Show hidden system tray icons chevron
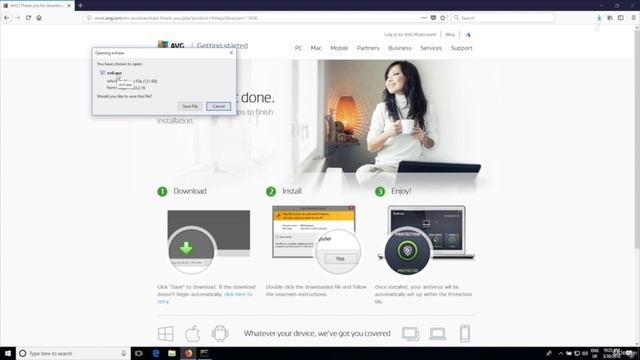640x360 pixels. coord(561,353)
